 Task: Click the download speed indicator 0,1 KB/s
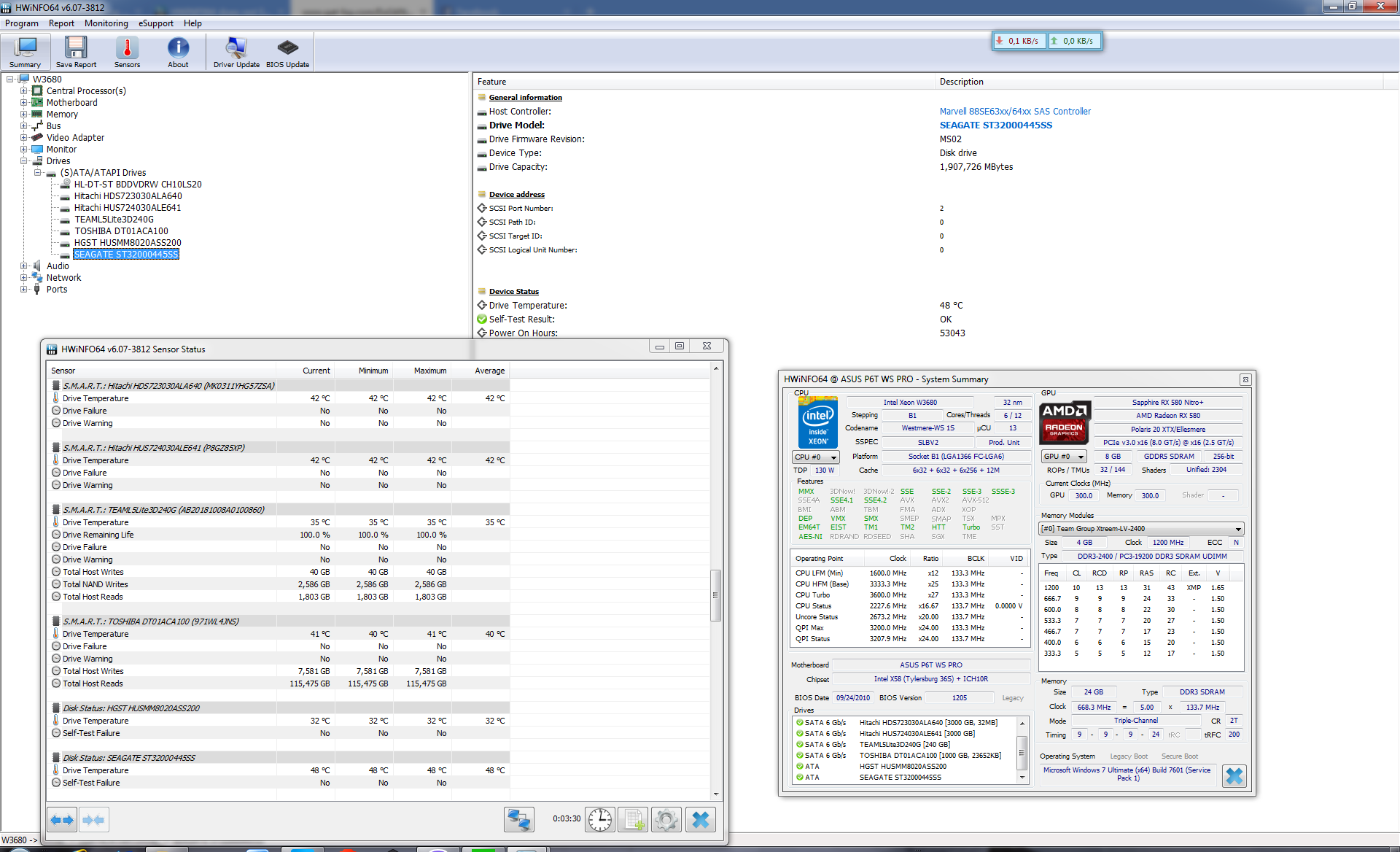1019,41
